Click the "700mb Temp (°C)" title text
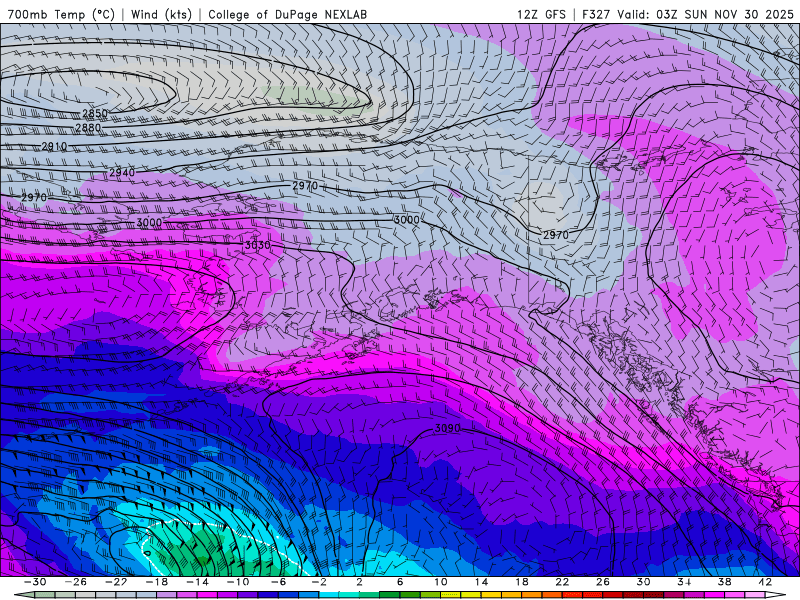This screenshot has width=800, height=600. 61,14
